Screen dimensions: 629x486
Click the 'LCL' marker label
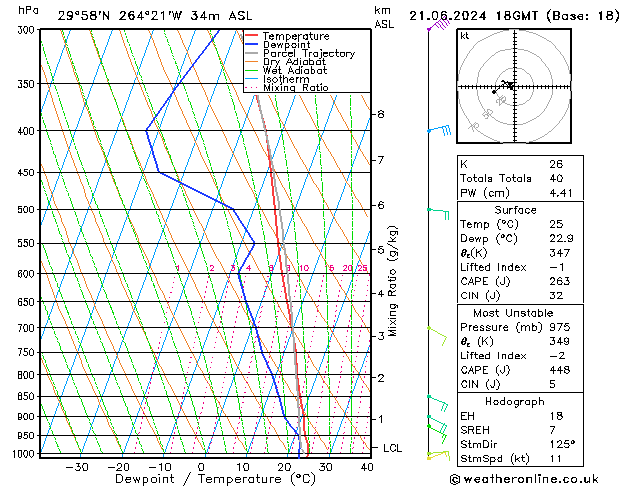click(392, 448)
